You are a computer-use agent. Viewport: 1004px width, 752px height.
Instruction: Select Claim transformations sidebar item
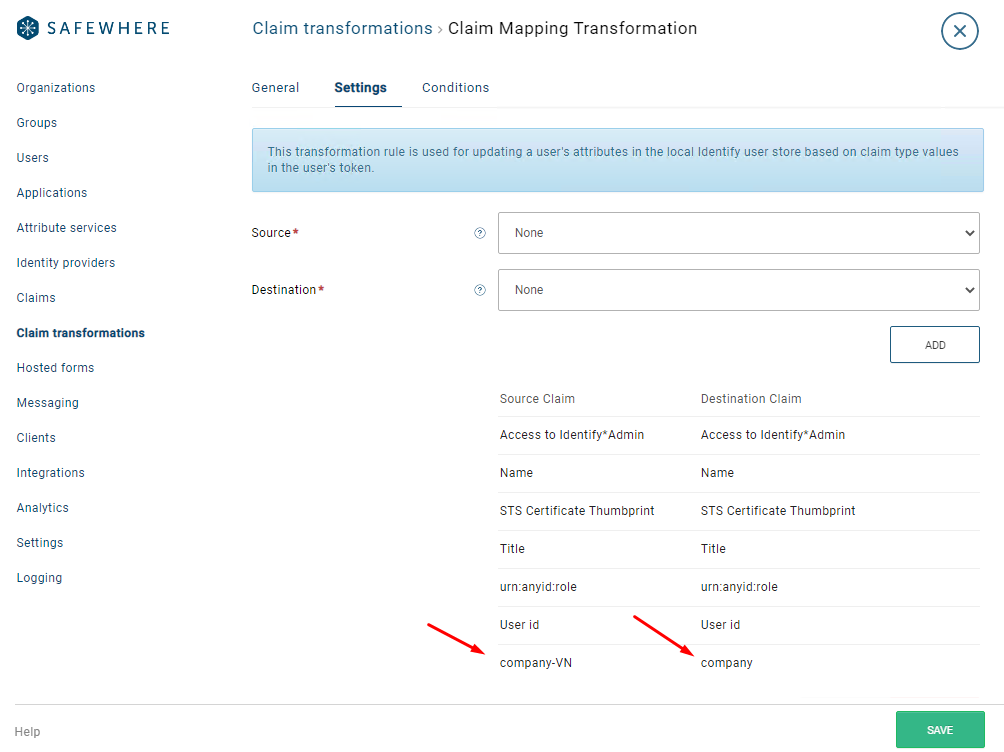coord(81,333)
